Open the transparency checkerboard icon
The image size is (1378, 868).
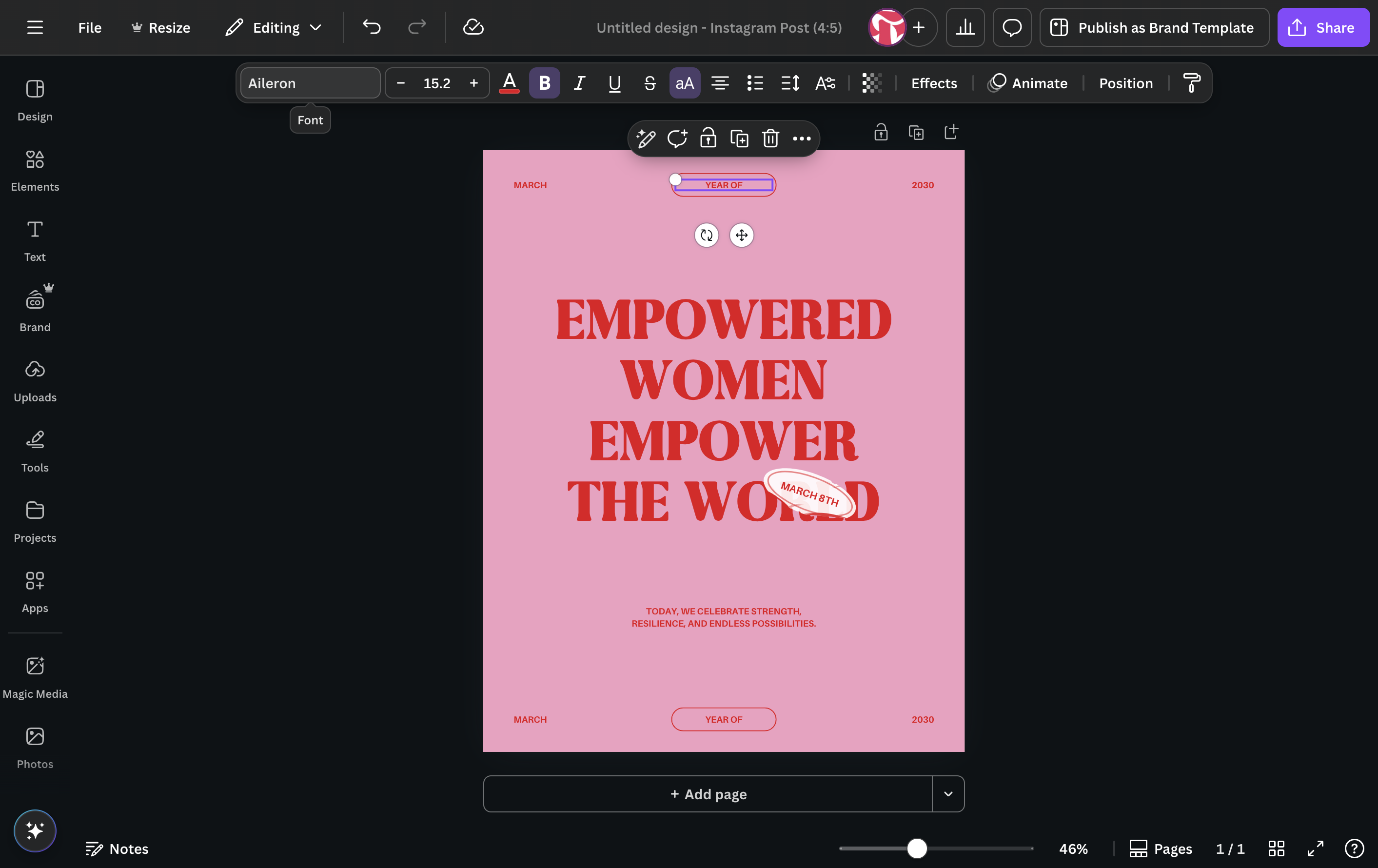(x=871, y=83)
